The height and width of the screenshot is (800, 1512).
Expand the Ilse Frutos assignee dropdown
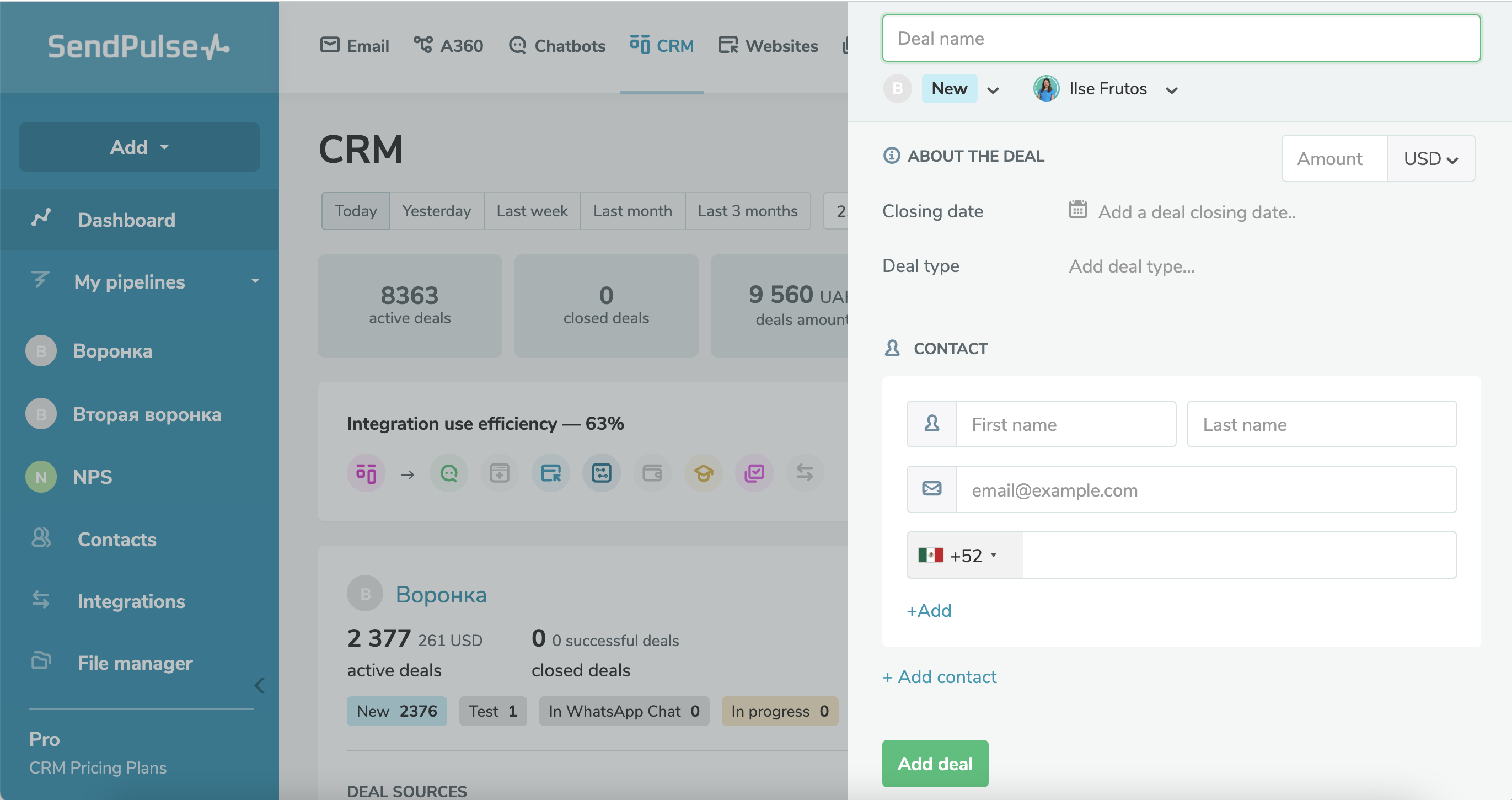tap(1171, 90)
